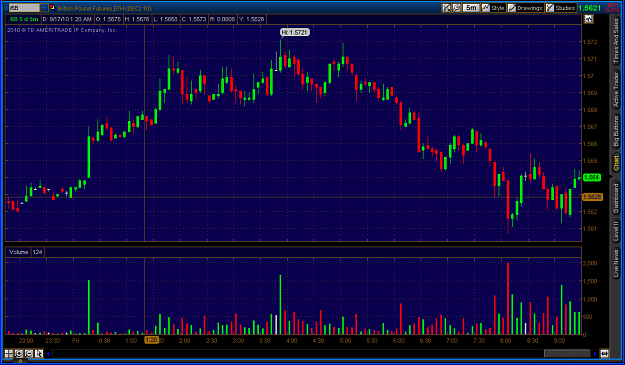The width and height of the screenshot is (625, 365).
Task: Click the symbol input field at top left
Action: coord(24,8)
